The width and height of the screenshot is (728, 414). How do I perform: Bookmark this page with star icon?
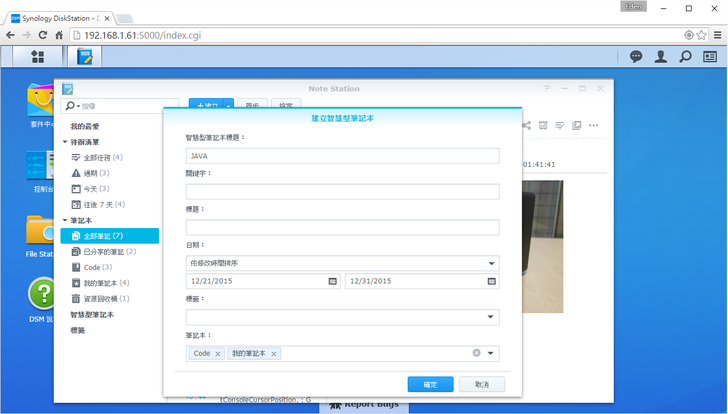coord(702,35)
